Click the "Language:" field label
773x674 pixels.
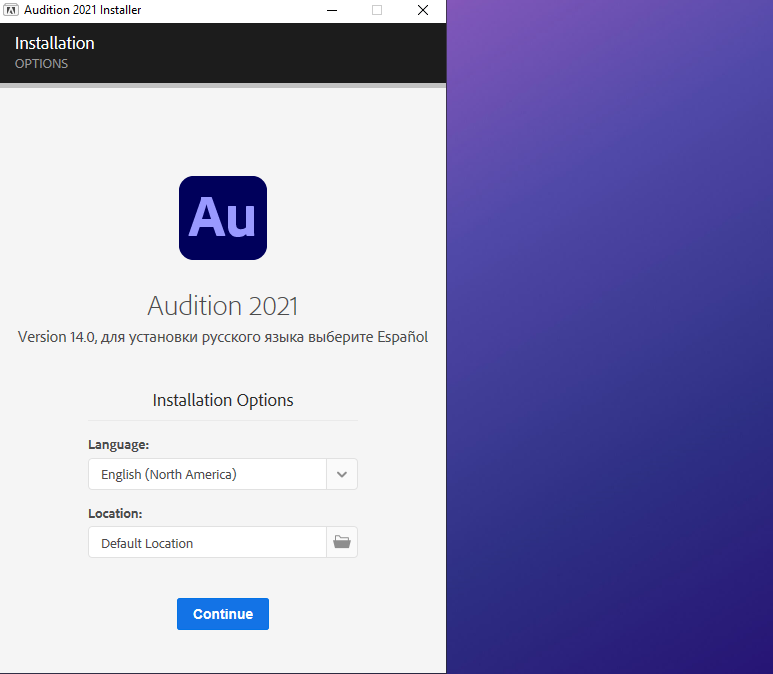tap(118, 445)
